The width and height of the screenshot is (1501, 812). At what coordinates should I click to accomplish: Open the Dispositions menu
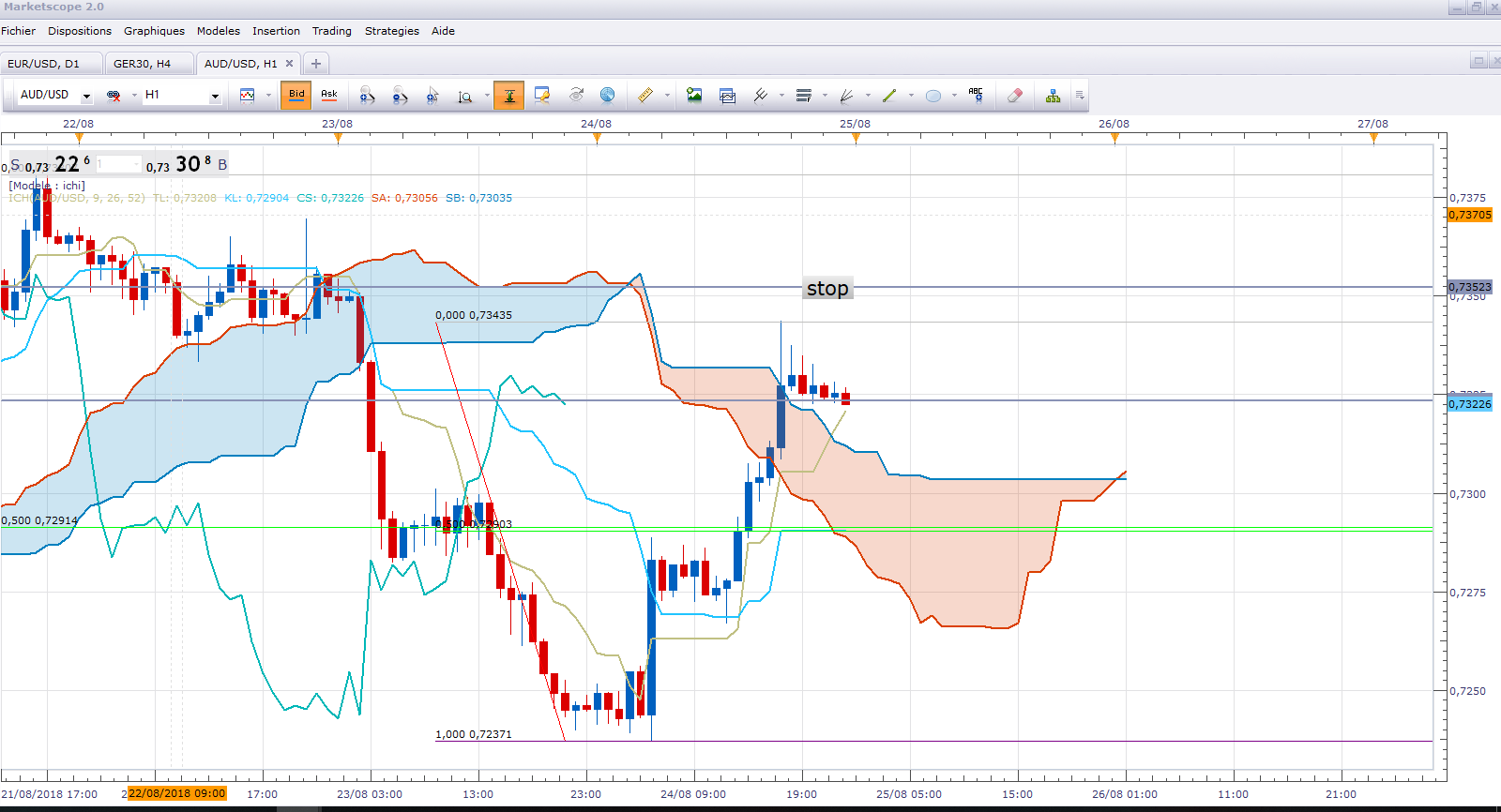[x=80, y=31]
